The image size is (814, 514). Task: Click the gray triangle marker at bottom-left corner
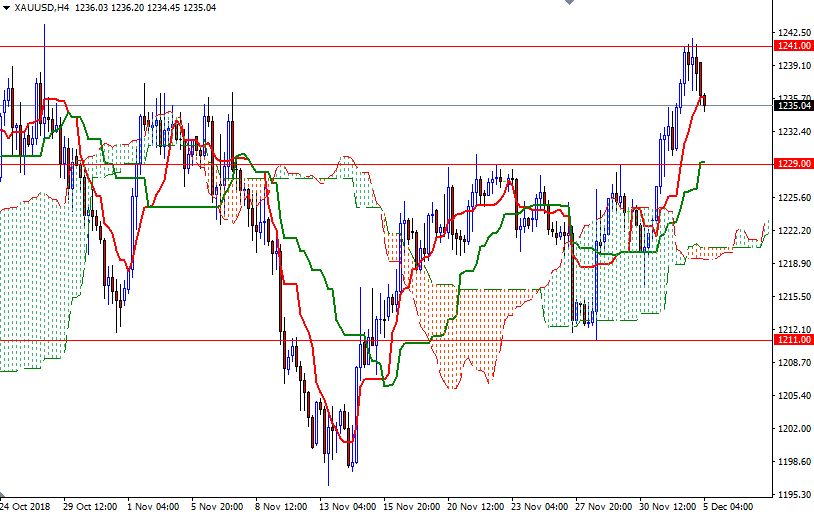click(x=3, y=498)
